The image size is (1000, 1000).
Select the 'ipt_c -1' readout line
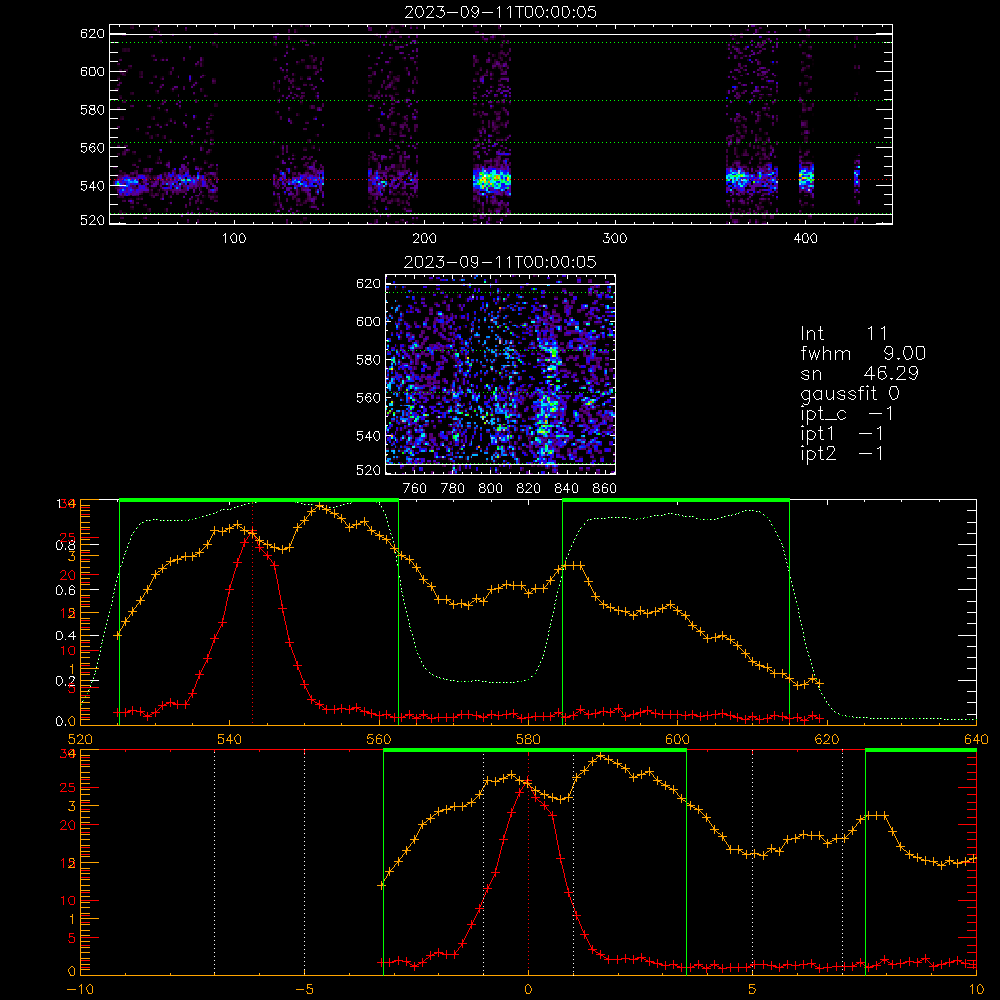click(x=848, y=414)
